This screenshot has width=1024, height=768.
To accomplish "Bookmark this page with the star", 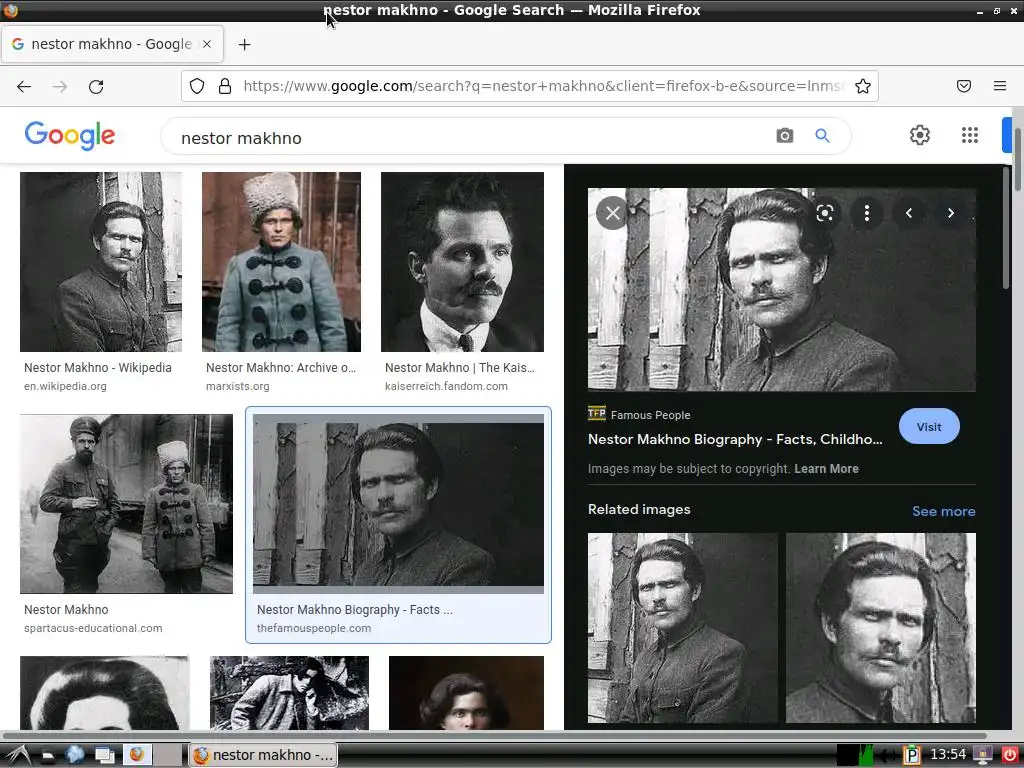I will (863, 86).
